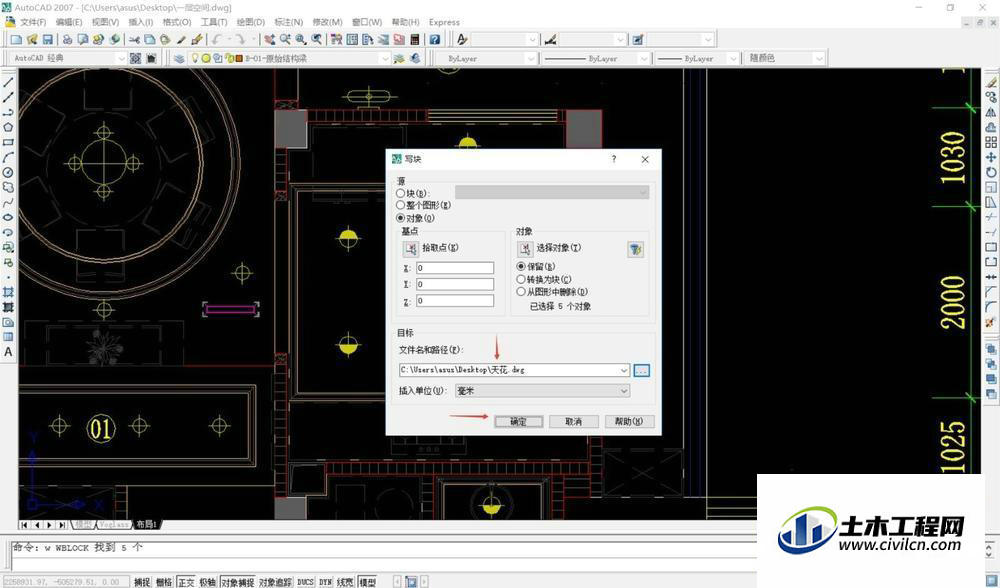Screen dimensions: 1000x588
Task: Open the file name and path dropdown
Action: tap(624, 370)
